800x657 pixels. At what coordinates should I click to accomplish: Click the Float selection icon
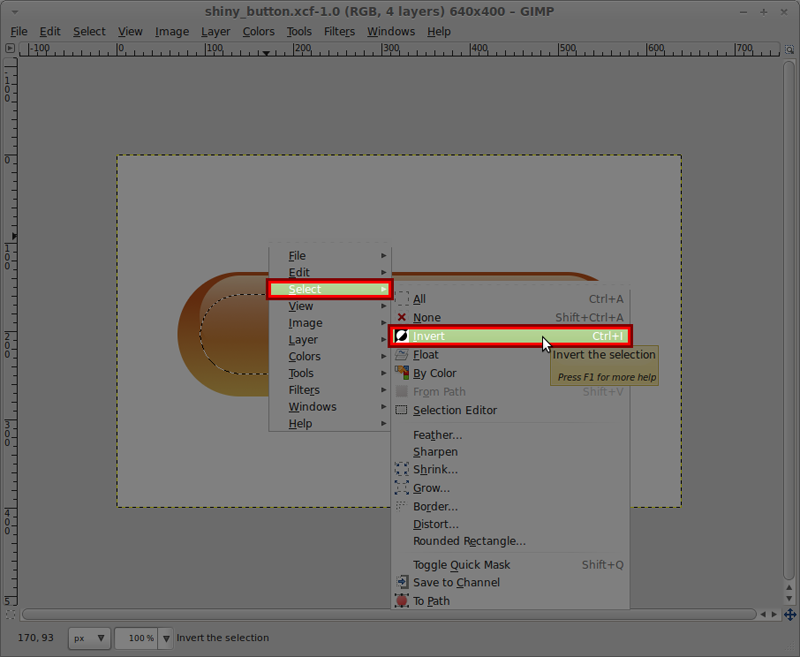(403, 354)
